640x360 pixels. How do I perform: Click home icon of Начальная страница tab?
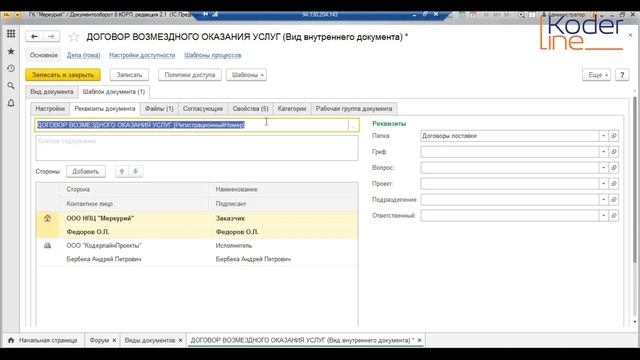(11, 340)
